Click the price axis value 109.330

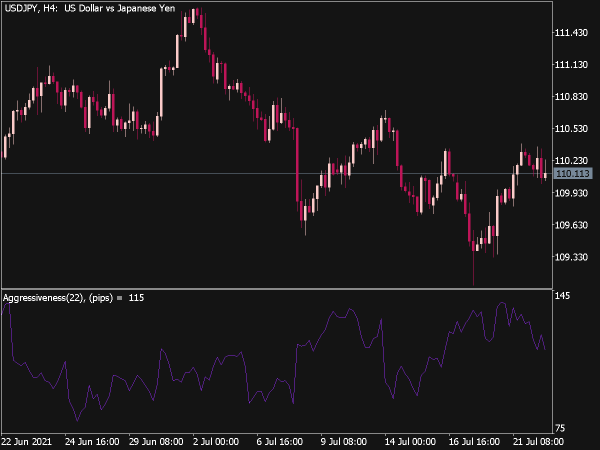[x=571, y=257]
